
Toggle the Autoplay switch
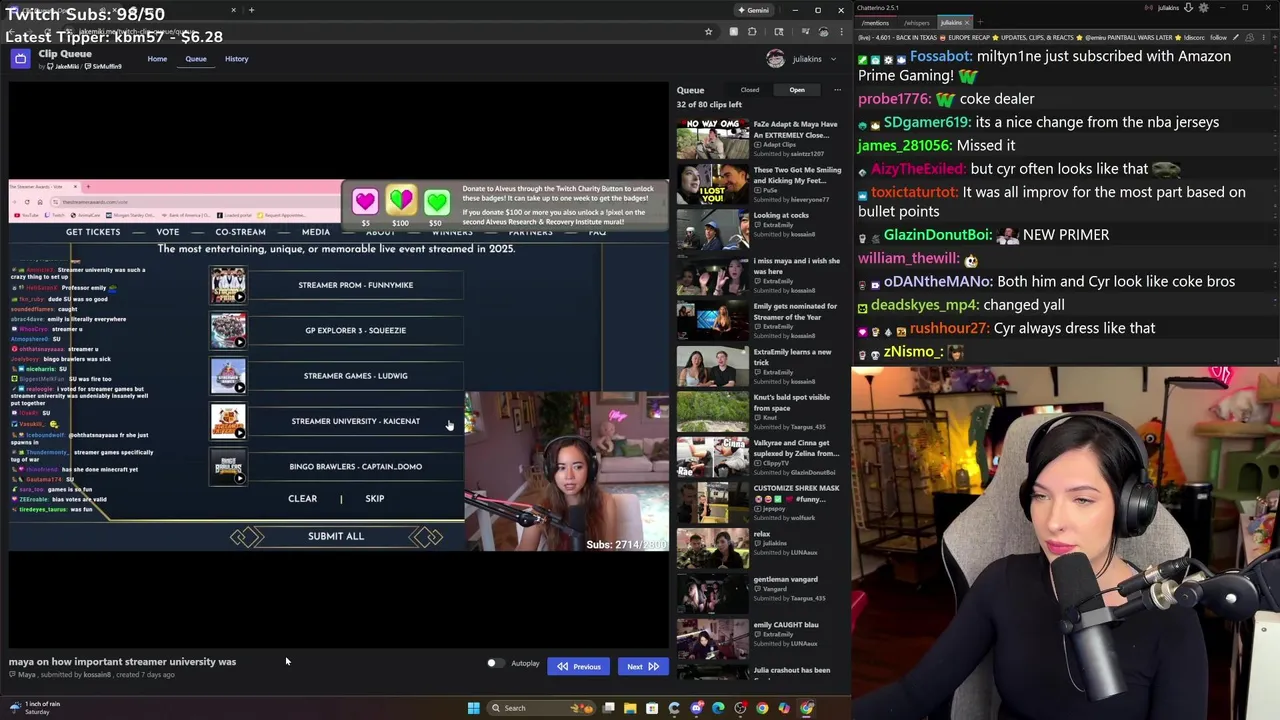pos(495,663)
